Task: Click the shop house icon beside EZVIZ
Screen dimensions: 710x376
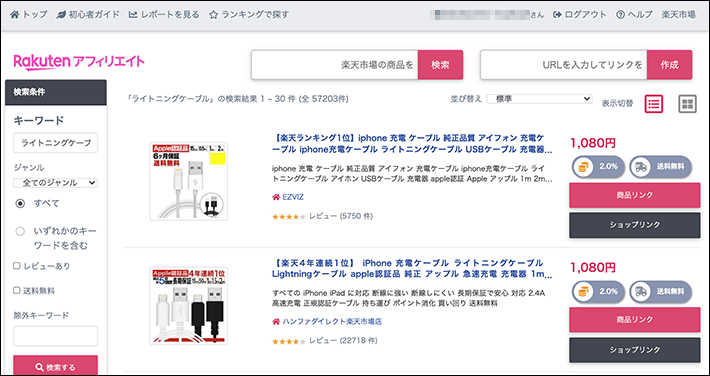Action: pyautogui.click(x=276, y=197)
